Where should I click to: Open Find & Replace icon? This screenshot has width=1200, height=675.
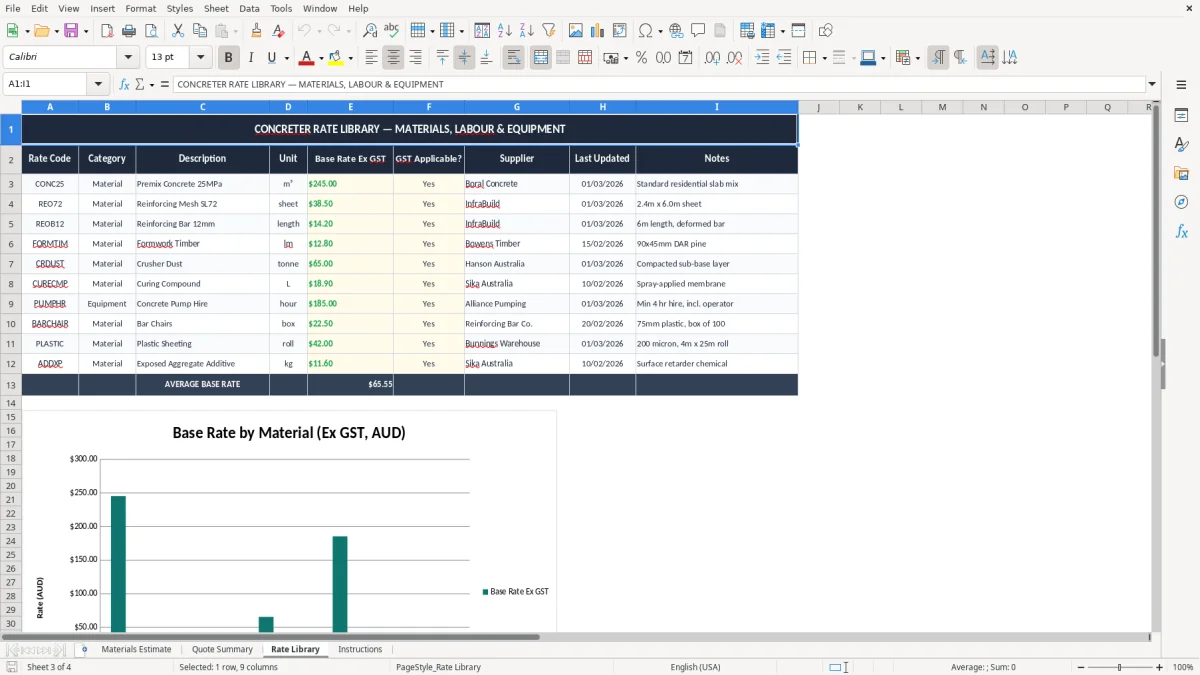coord(370,31)
